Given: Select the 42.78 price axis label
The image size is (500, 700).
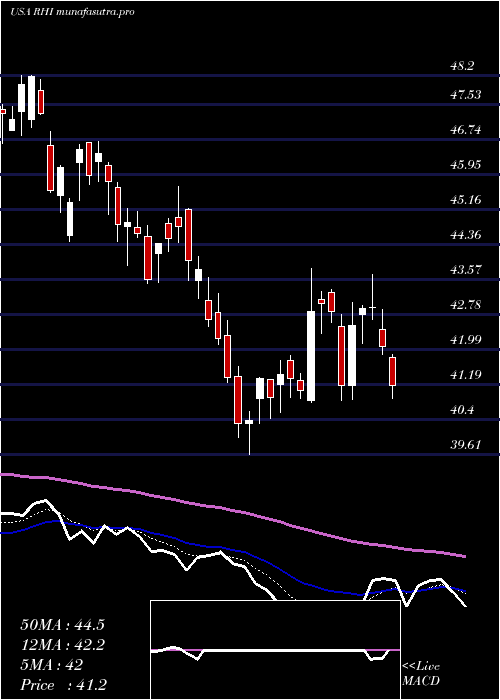Looking at the screenshot, I should click(x=466, y=305).
